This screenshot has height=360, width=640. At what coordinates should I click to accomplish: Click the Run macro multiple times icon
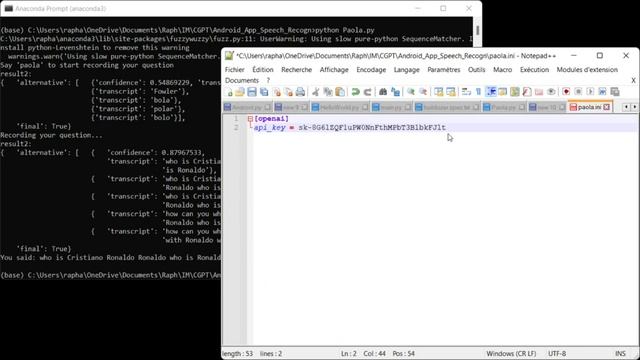tap(602, 92)
